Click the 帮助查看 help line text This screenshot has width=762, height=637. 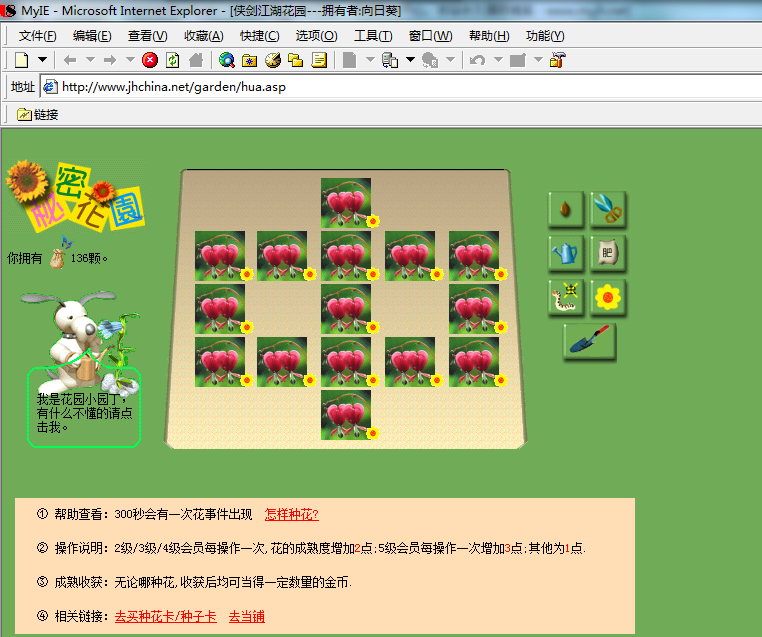point(144,515)
